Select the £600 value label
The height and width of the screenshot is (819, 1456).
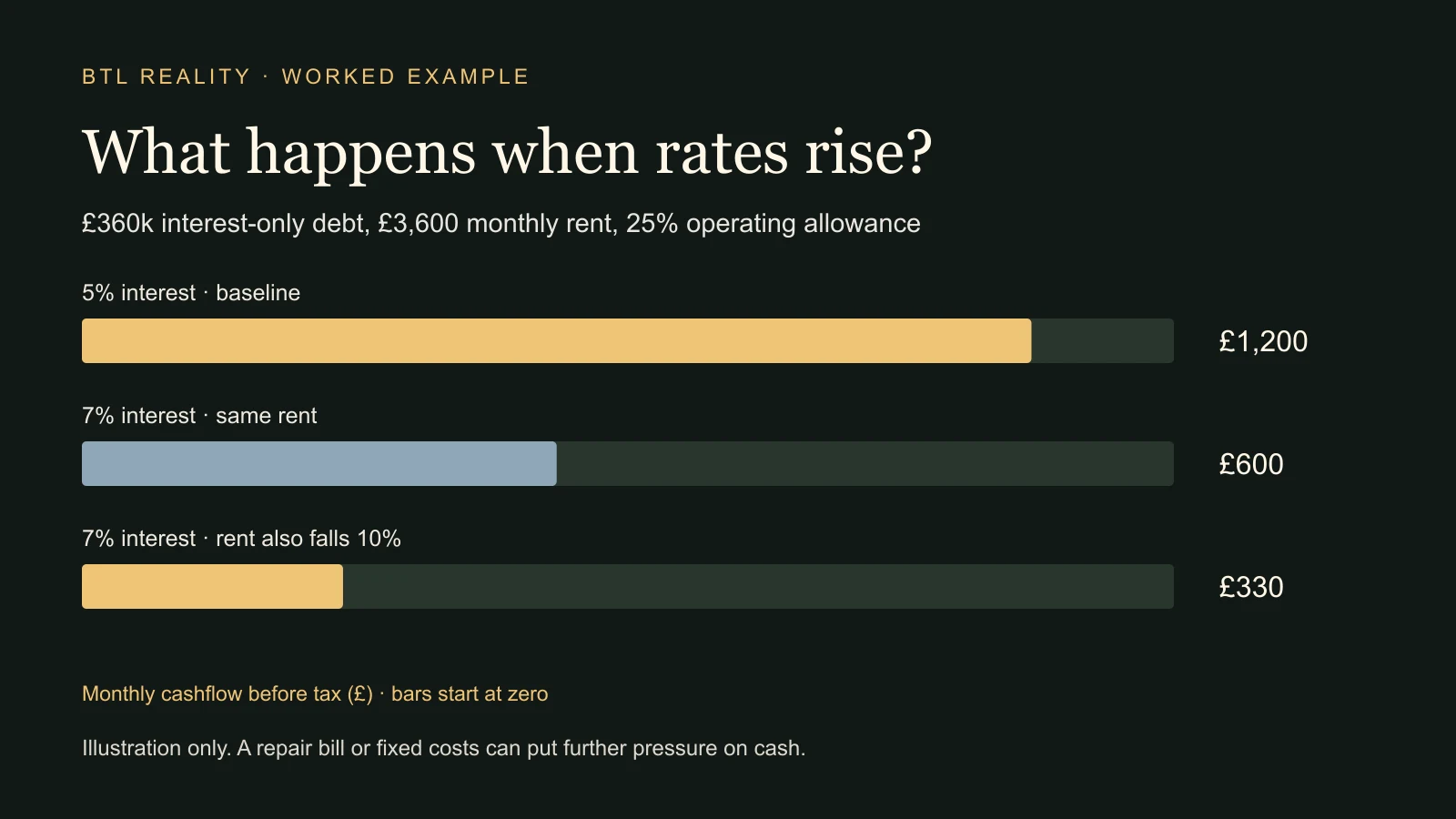(1251, 464)
